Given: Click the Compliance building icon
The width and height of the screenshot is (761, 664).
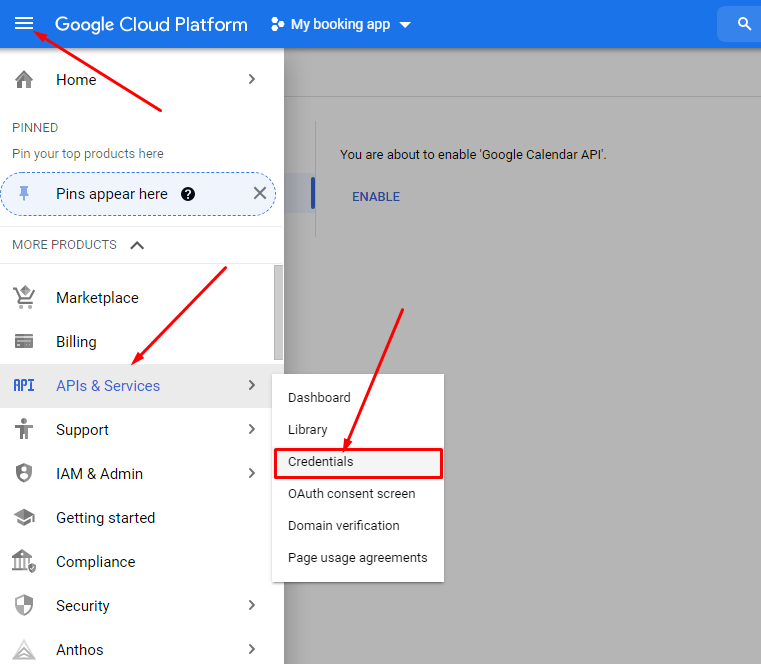Looking at the screenshot, I should 24,561.
